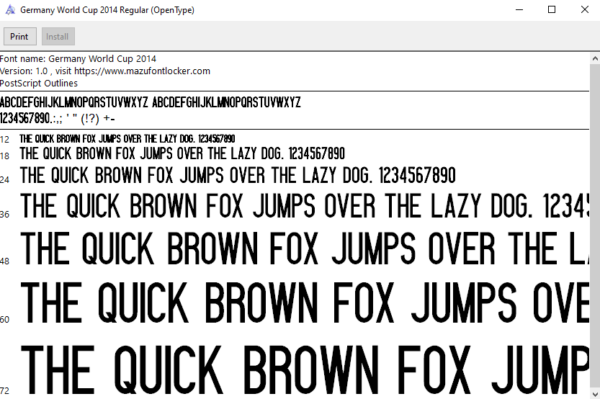
Task: Maximize the font viewer window
Action: pyautogui.click(x=552, y=10)
